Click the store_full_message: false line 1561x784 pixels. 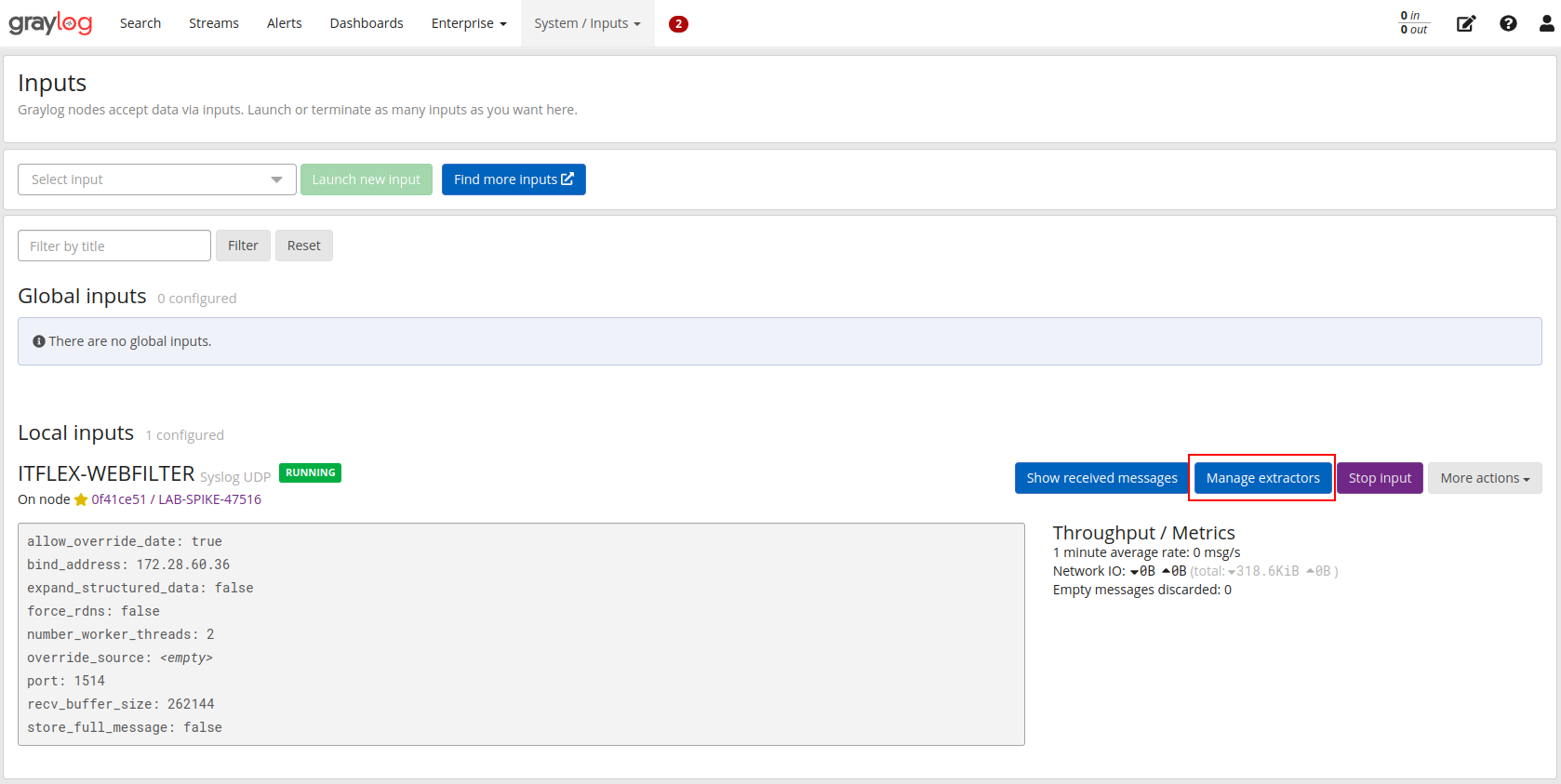125,727
